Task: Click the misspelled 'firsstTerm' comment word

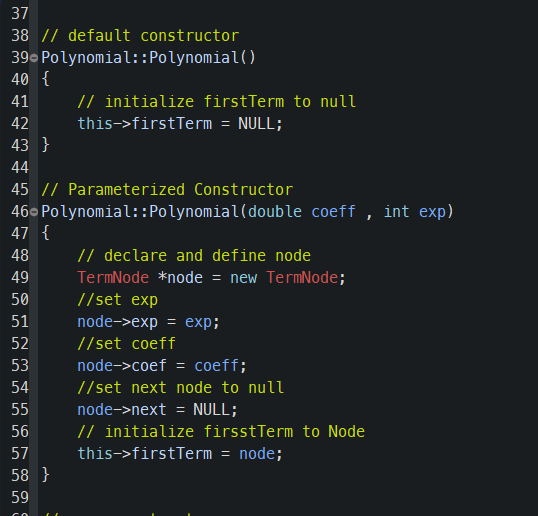Action: (x=248, y=432)
